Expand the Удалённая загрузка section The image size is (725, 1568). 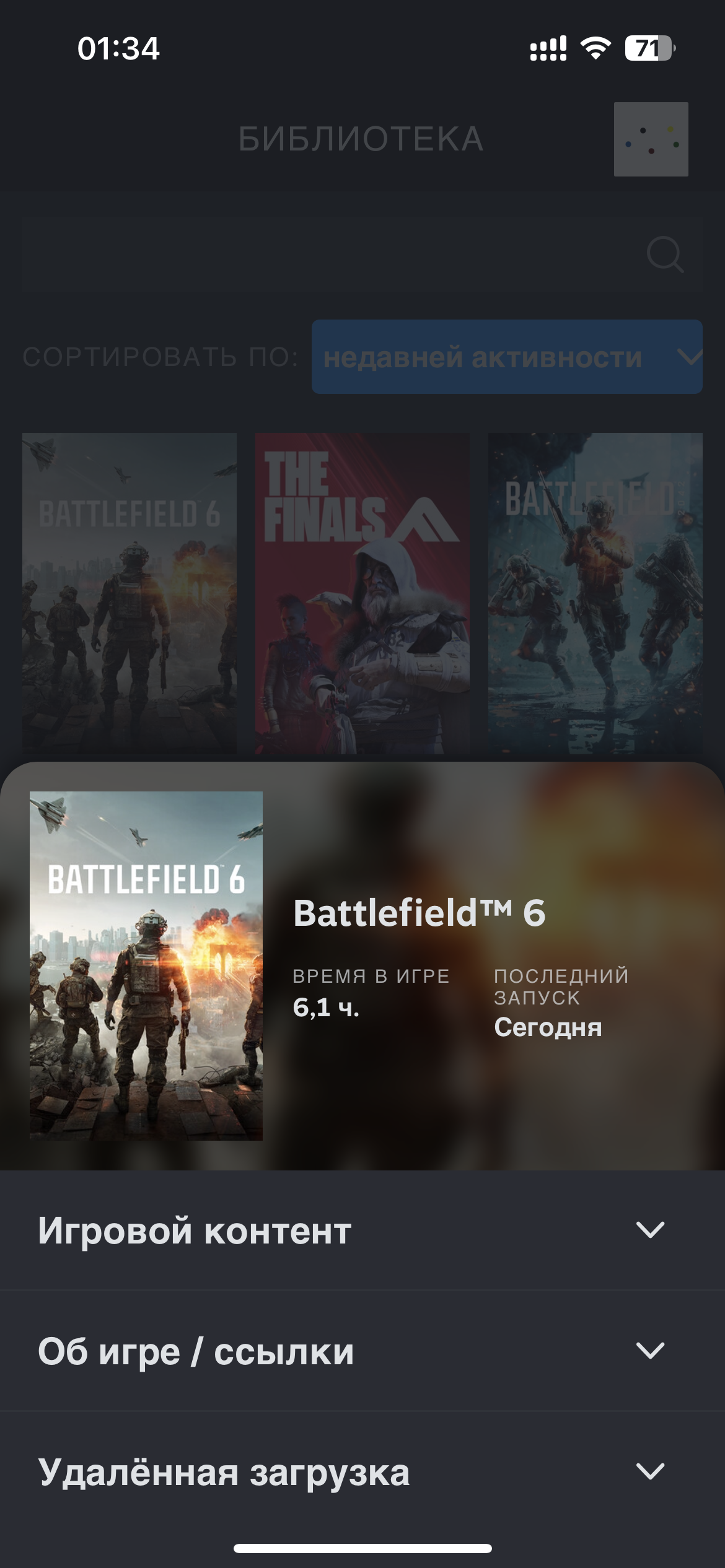(x=362, y=1471)
